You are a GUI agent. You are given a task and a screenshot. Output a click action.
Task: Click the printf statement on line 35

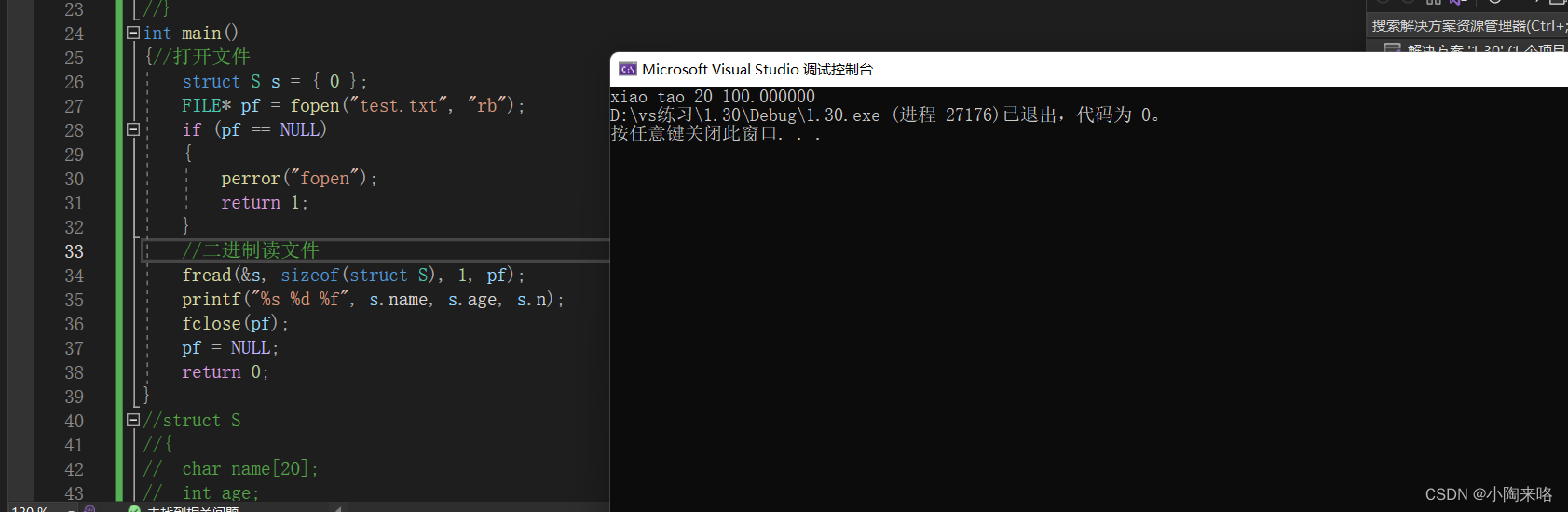click(x=211, y=300)
